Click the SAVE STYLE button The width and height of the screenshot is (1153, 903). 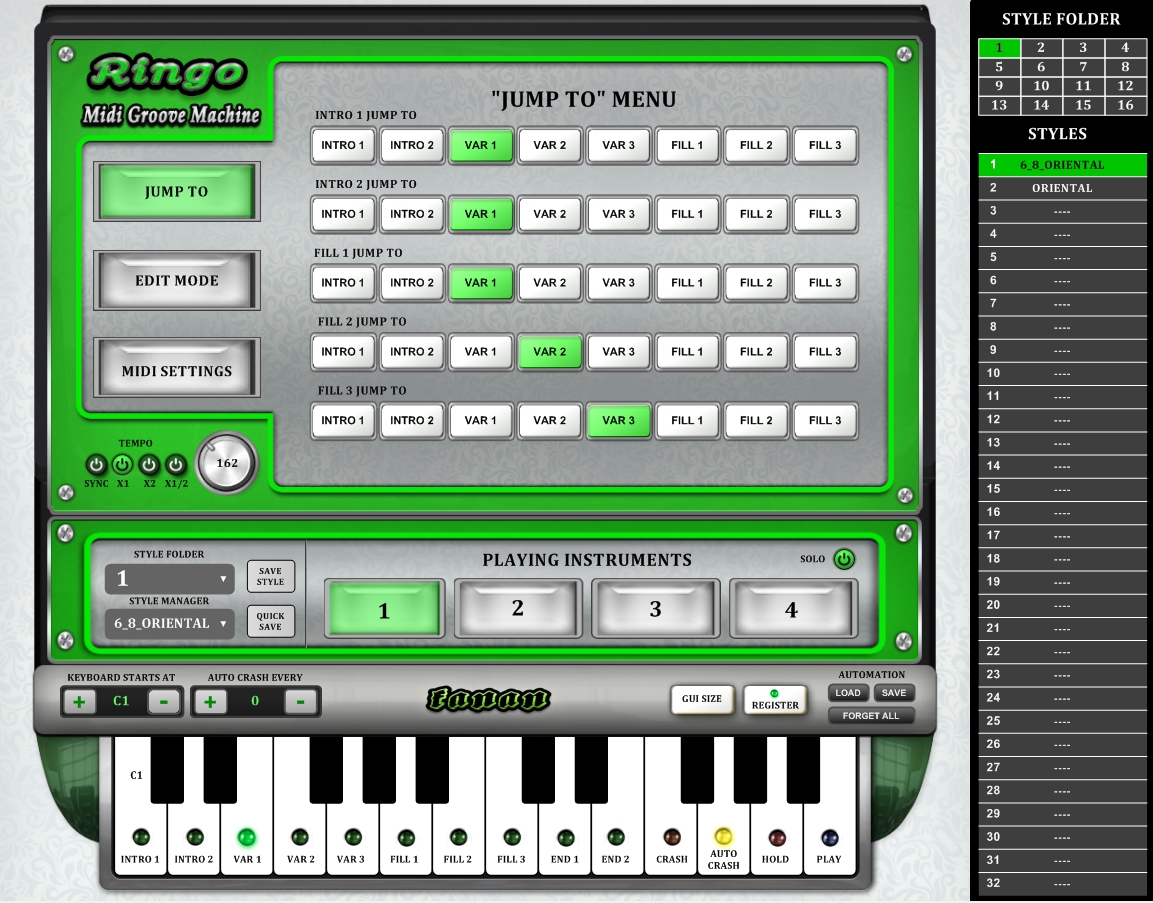coord(270,577)
